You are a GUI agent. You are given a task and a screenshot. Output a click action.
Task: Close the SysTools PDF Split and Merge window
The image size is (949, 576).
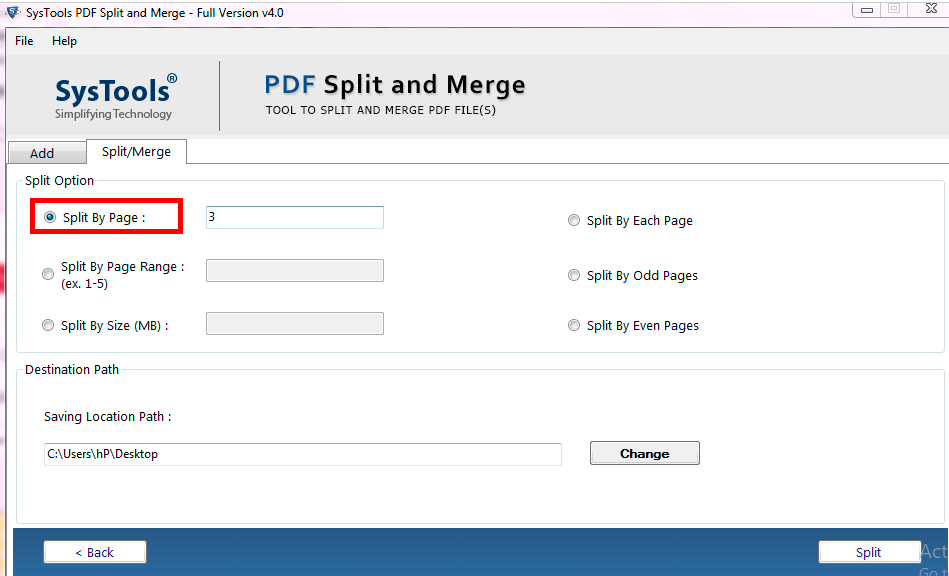tap(931, 8)
